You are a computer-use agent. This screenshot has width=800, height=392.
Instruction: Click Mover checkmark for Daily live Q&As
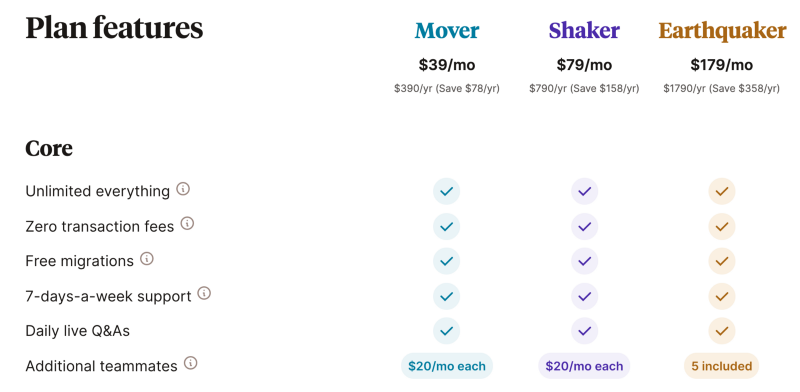pos(446,331)
